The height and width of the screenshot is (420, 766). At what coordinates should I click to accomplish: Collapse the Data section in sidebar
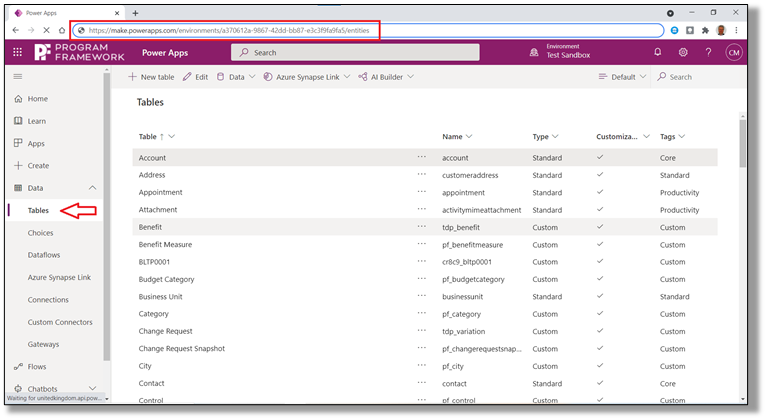tap(92, 188)
